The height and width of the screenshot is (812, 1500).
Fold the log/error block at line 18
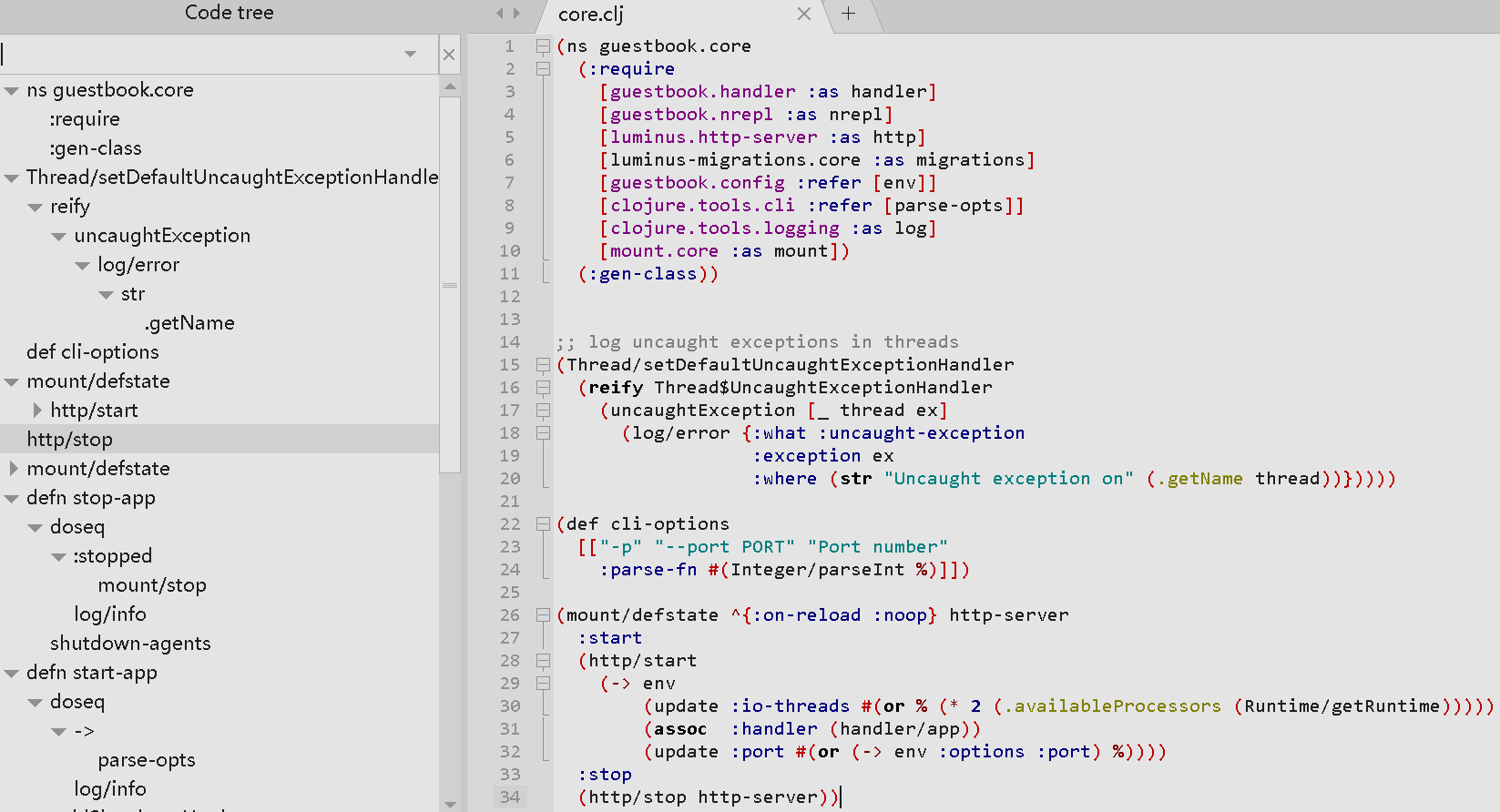point(543,432)
